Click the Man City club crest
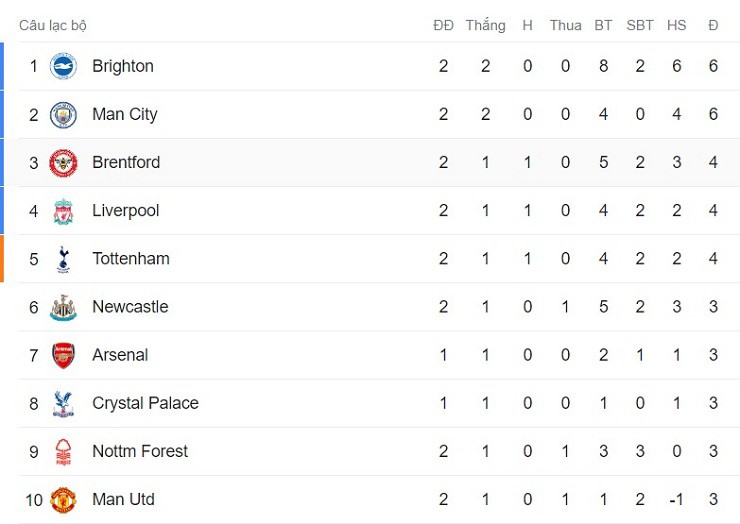Screen dimensions: 740x524 click(63, 114)
